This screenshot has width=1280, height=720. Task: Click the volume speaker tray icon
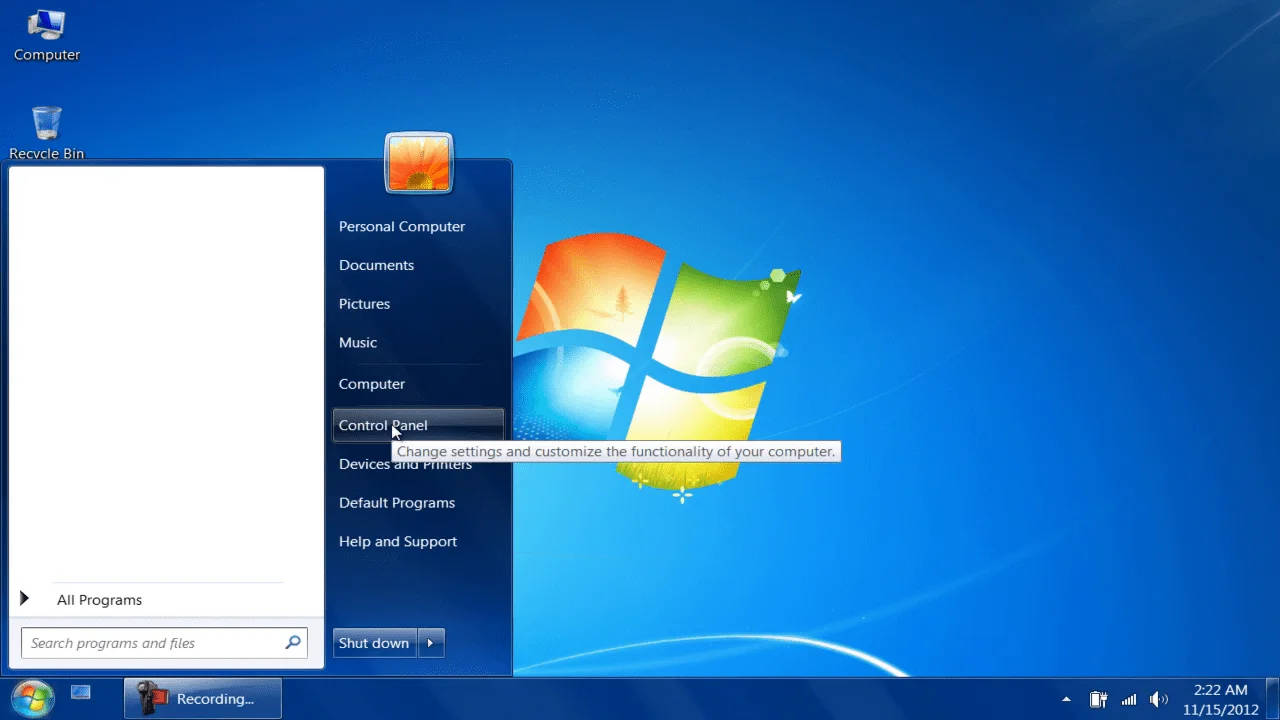pyautogui.click(x=1159, y=699)
